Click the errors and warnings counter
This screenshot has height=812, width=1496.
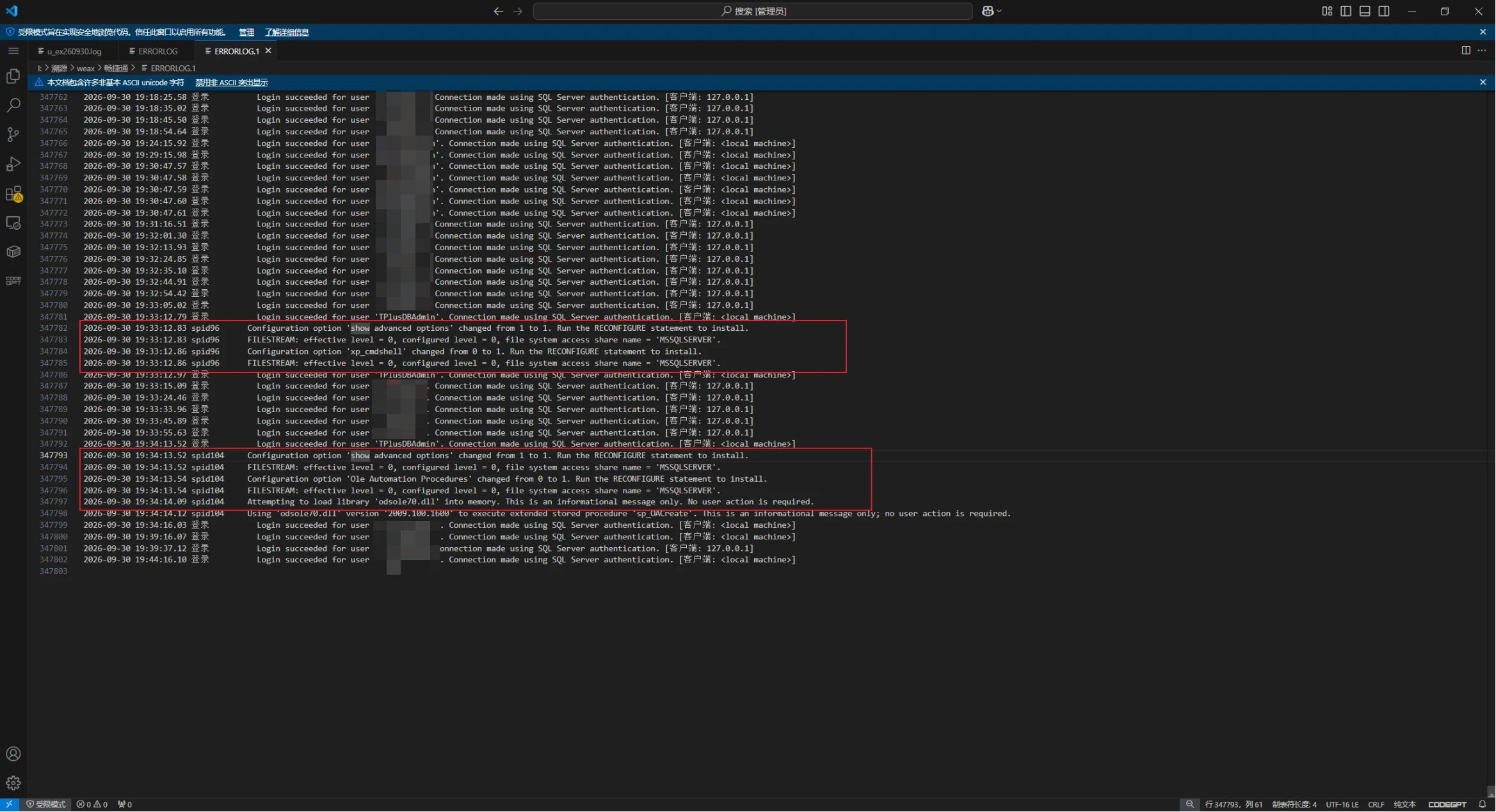click(x=92, y=805)
